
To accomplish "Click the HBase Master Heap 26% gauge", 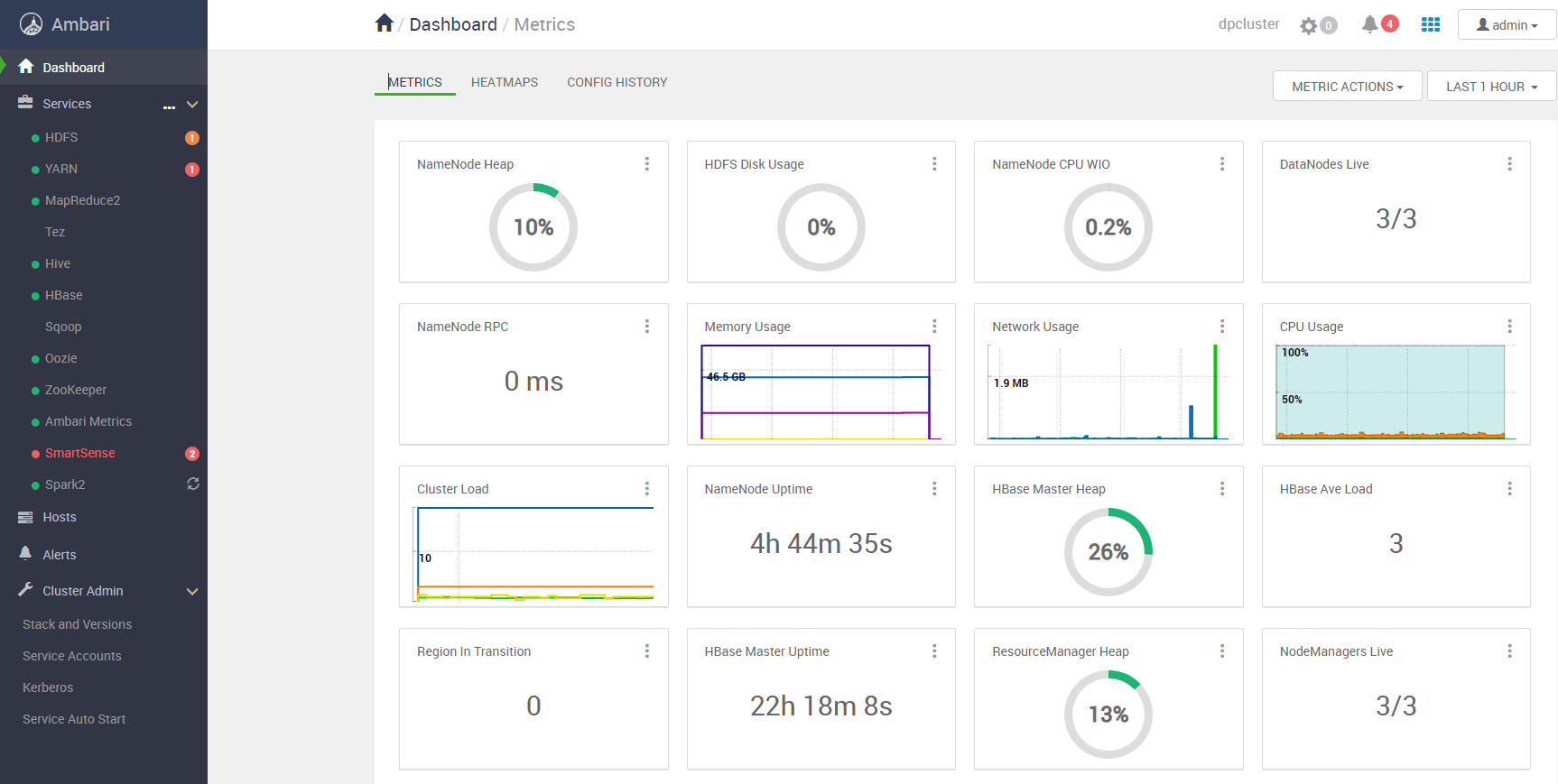I will point(1108,552).
